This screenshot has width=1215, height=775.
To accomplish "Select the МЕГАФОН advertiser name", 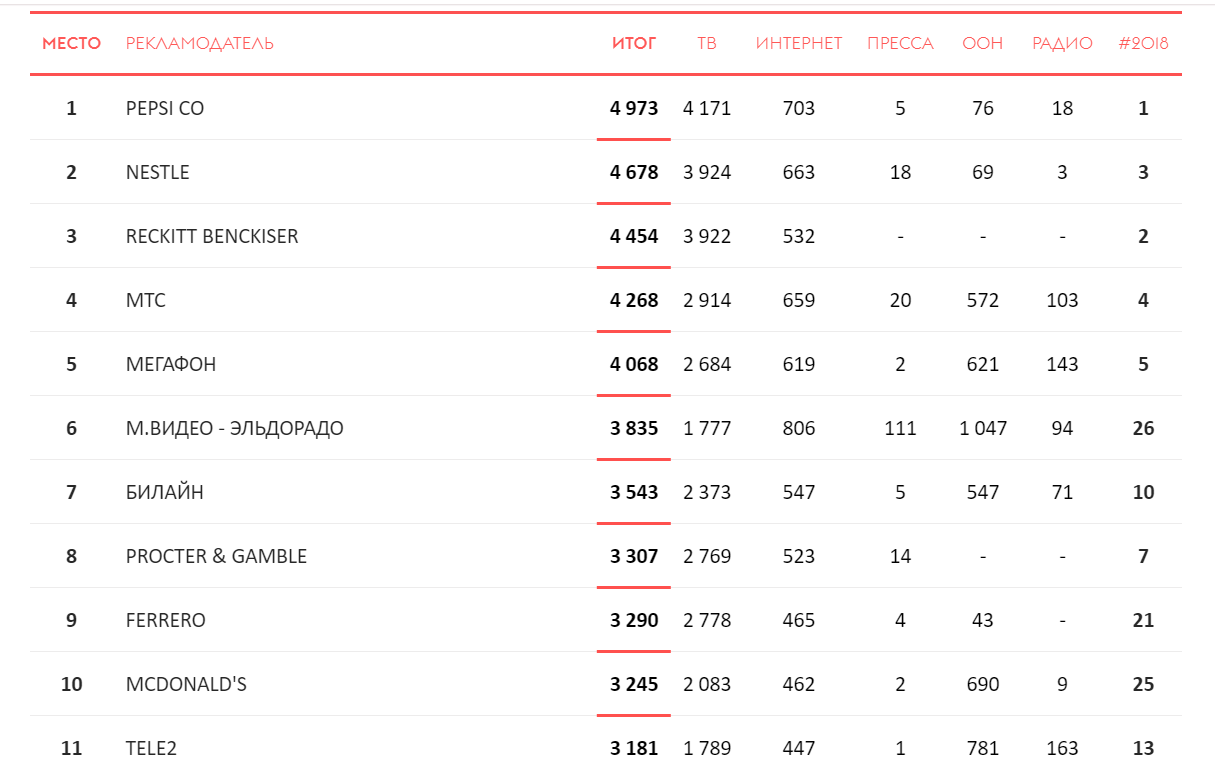I will (x=171, y=364).
